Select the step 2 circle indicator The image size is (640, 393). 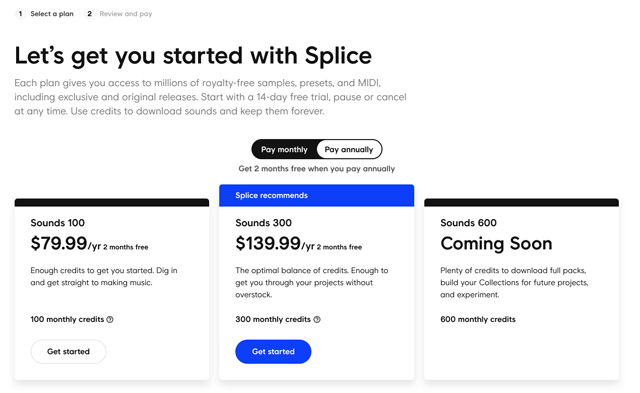point(89,14)
